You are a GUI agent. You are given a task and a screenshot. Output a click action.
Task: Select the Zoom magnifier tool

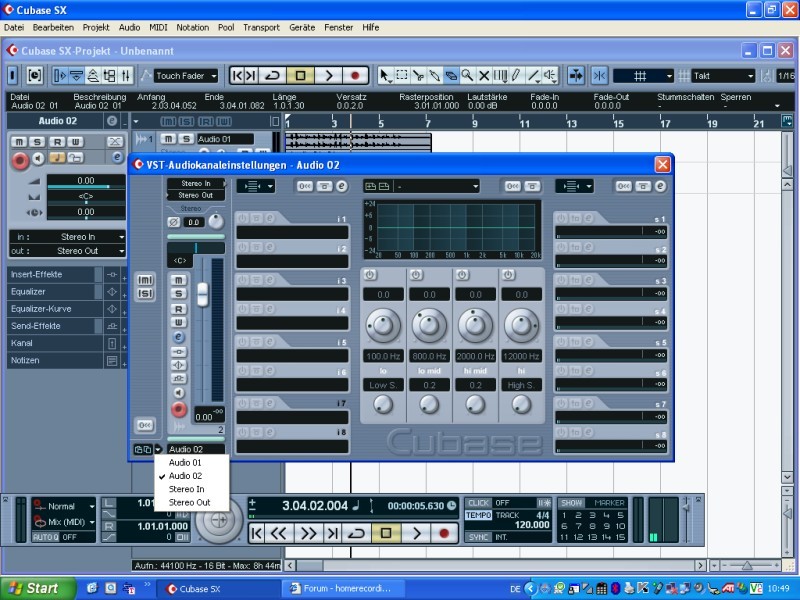pyautogui.click(x=467, y=76)
